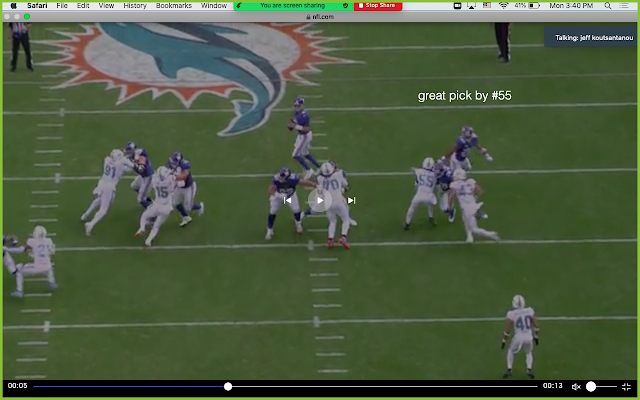This screenshot has height=400, width=640.
Task: Click the Mon 3:40 PM clock
Action: (x=571, y=5)
